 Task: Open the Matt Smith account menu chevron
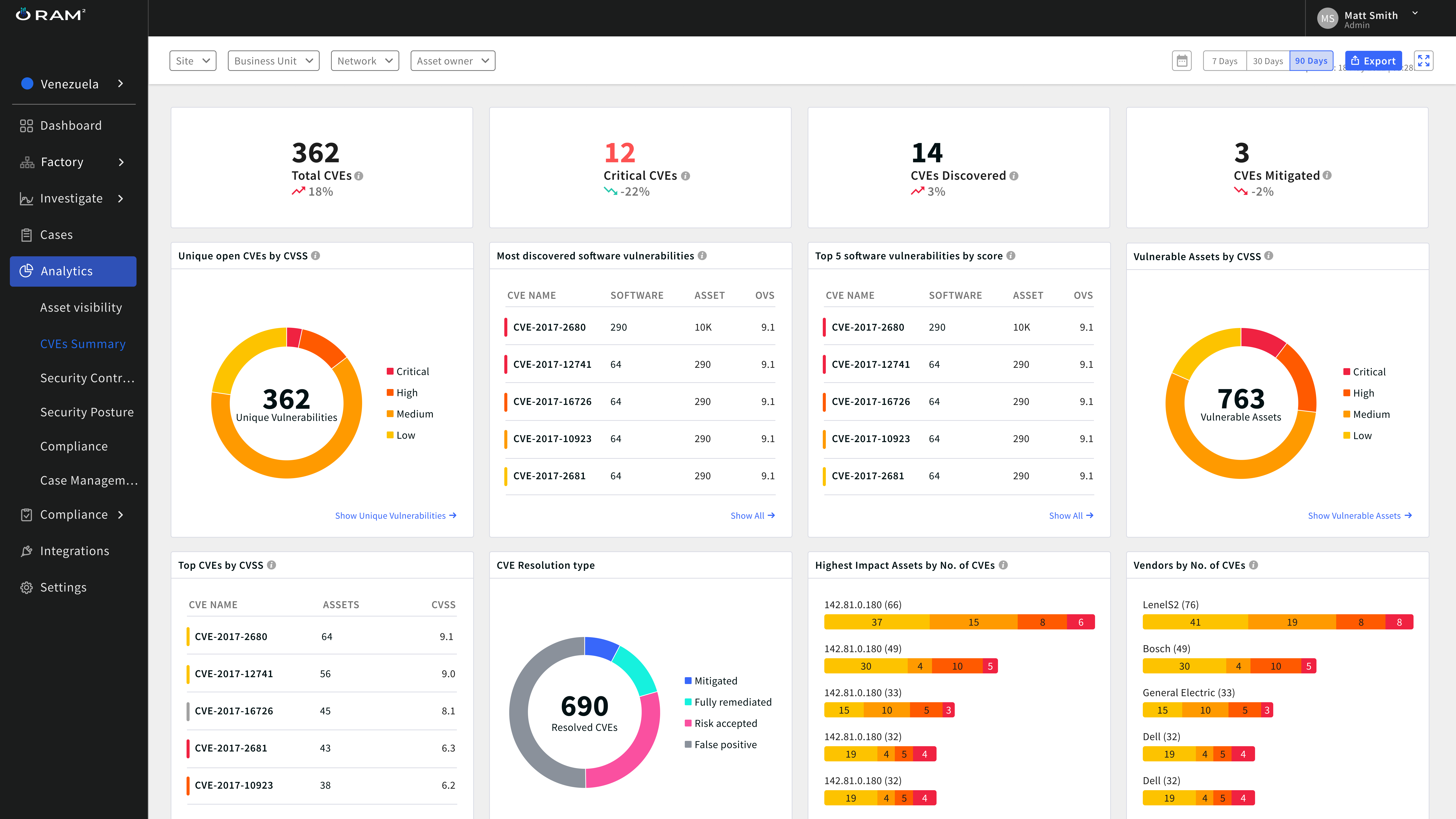click(x=1415, y=13)
